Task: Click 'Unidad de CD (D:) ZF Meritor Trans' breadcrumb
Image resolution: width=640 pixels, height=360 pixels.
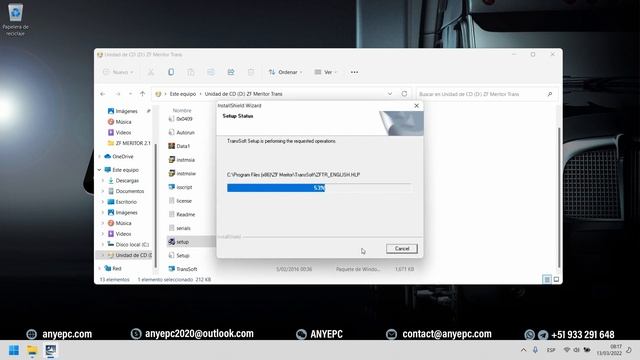Action: 243,94
